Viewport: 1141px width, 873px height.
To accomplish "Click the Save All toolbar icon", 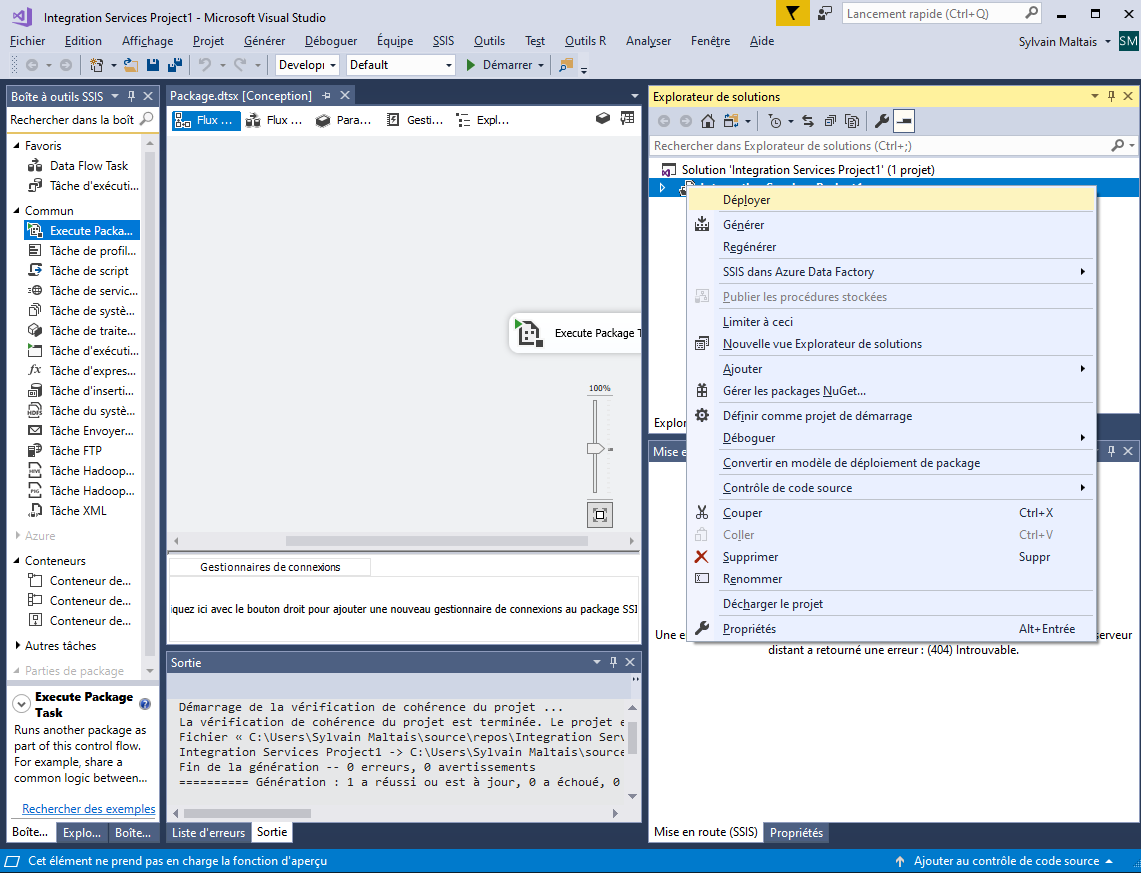I will [175, 65].
